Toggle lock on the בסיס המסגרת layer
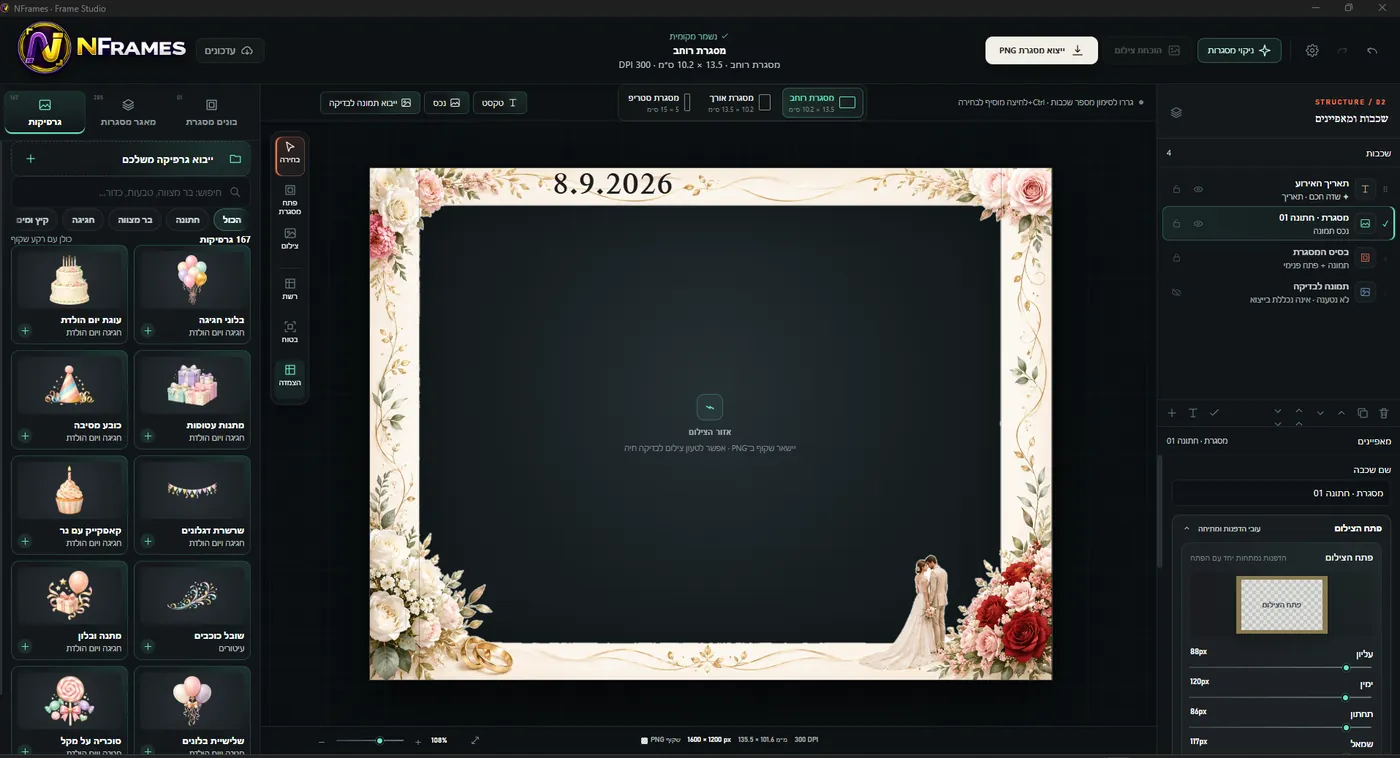The width and height of the screenshot is (1400, 758). point(1176,258)
